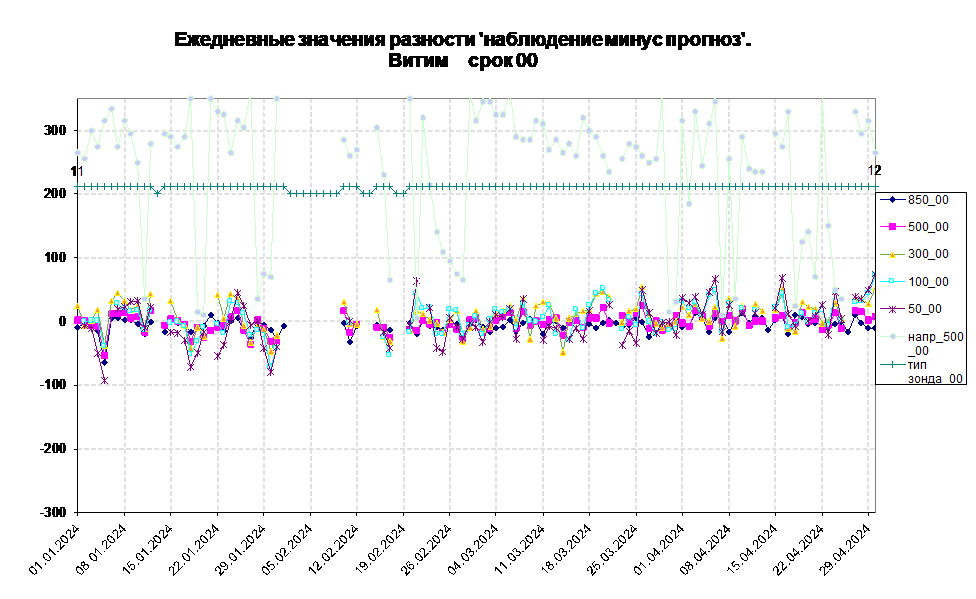Viewport: 976px width, 599px height.
Task: Select the 18.03.2024 date axis label
Action: point(567,549)
